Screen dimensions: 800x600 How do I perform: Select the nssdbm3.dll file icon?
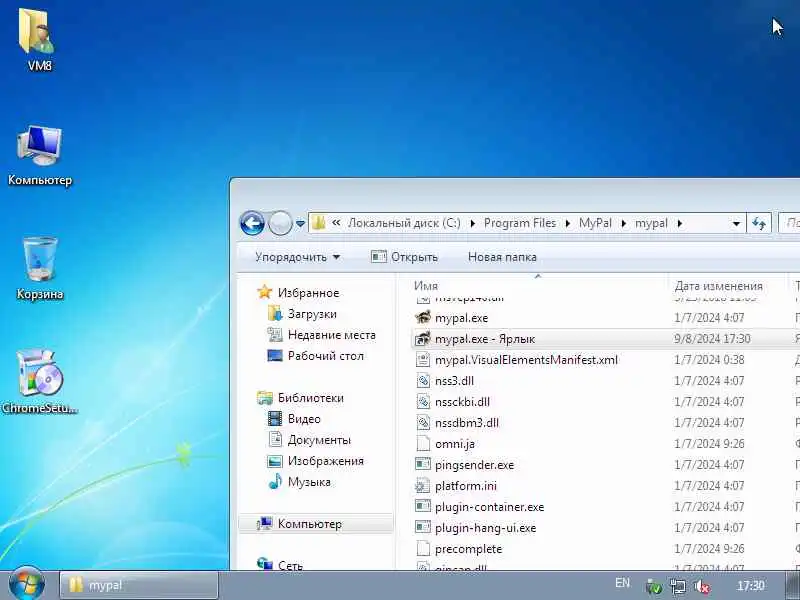(x=423, y=422)
